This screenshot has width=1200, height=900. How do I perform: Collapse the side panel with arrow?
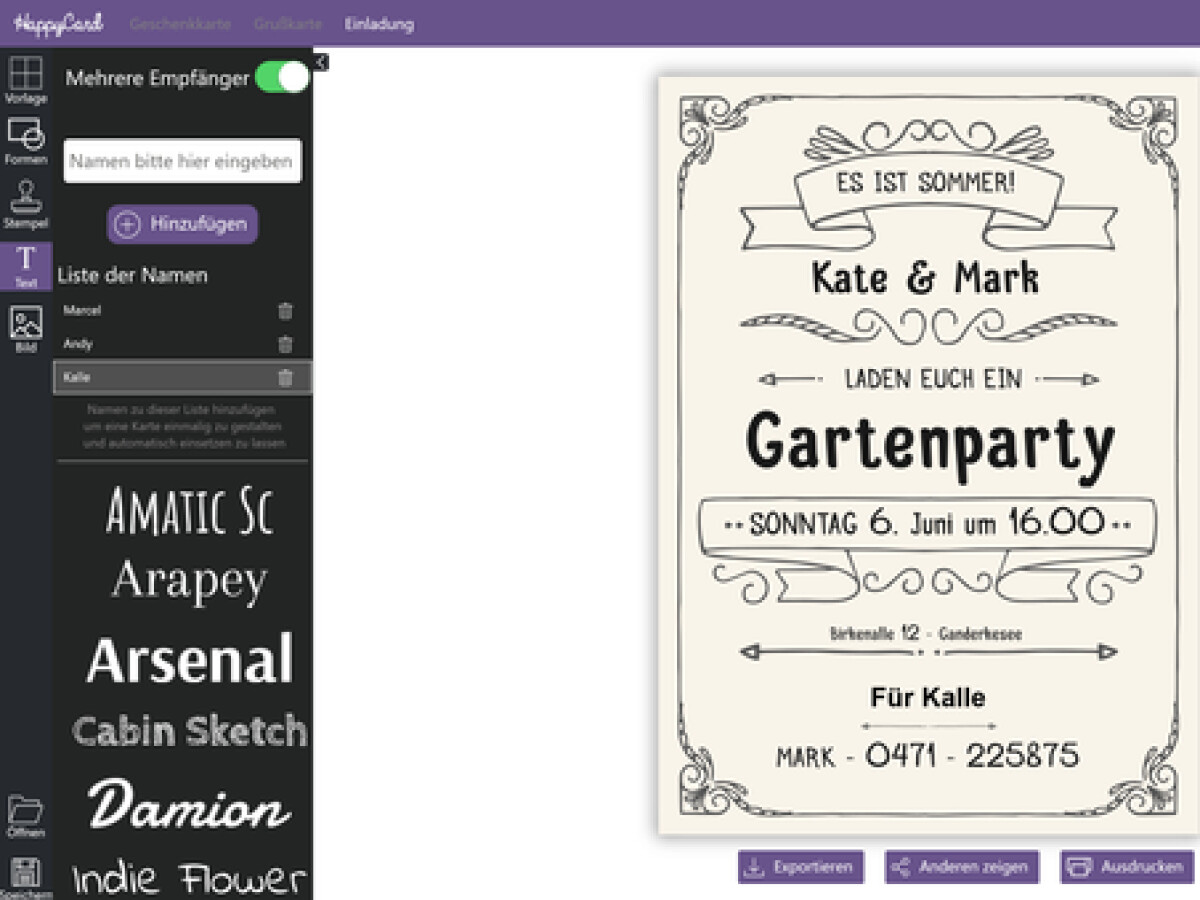(x=320, y=62)
